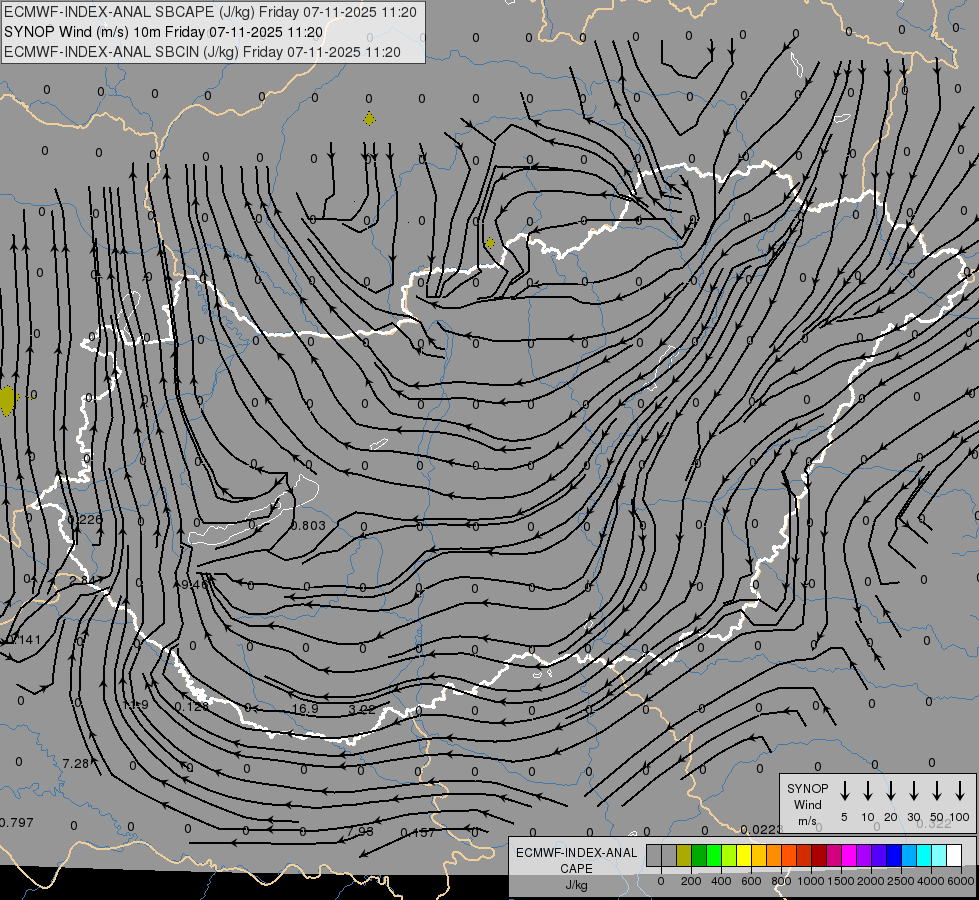Click the 0.797 value at the bottom left edge
Screen dimensions: 979x900
pos(17,823)
